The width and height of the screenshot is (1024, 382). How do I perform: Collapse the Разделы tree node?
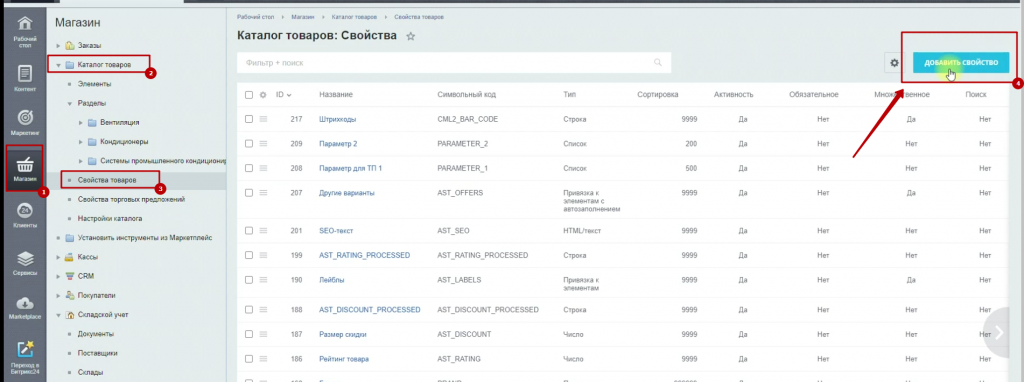pyautogui.click(x=70, y=103)
